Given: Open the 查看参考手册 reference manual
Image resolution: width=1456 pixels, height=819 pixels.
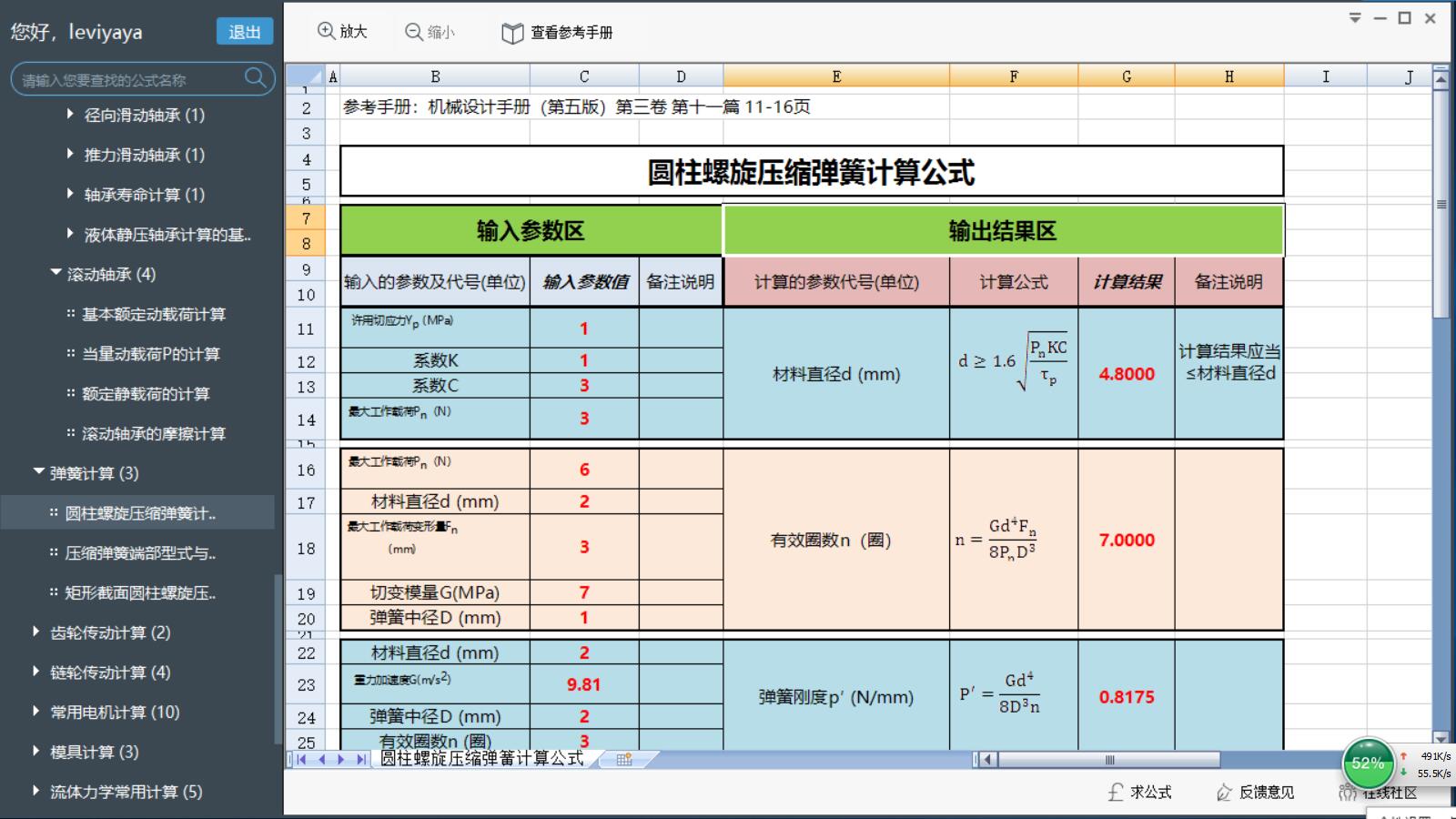Looking at the screenshot, I should [x=557, y=33].
